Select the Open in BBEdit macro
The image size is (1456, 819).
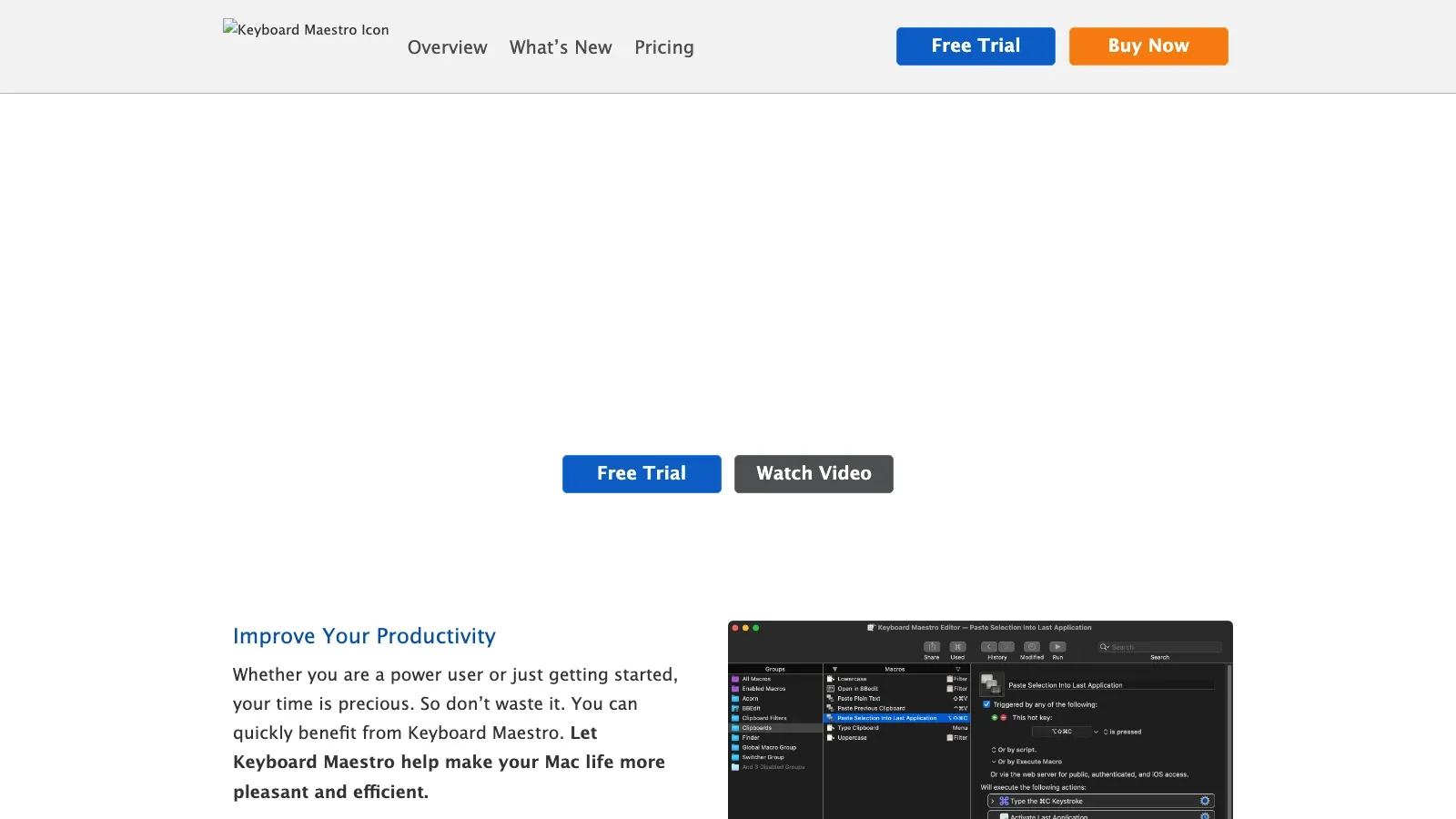pos(896,689)
